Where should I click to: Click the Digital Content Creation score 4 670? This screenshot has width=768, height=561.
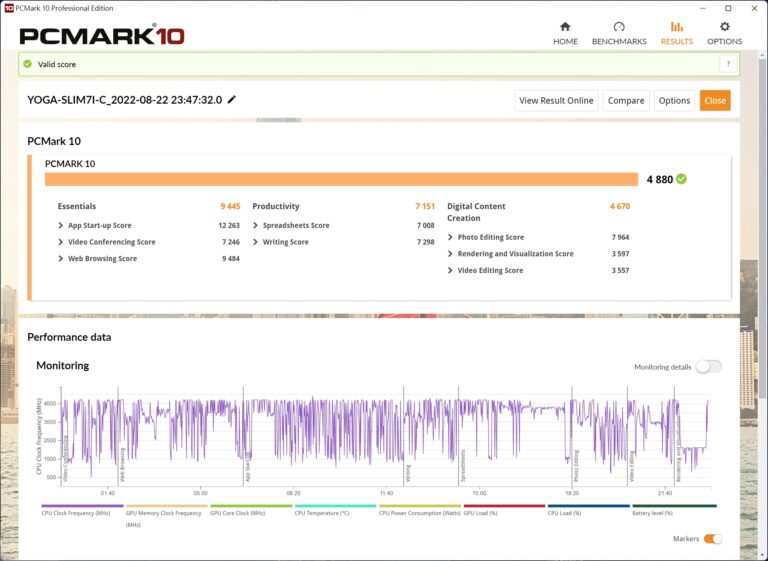click(x=620, y=206)
